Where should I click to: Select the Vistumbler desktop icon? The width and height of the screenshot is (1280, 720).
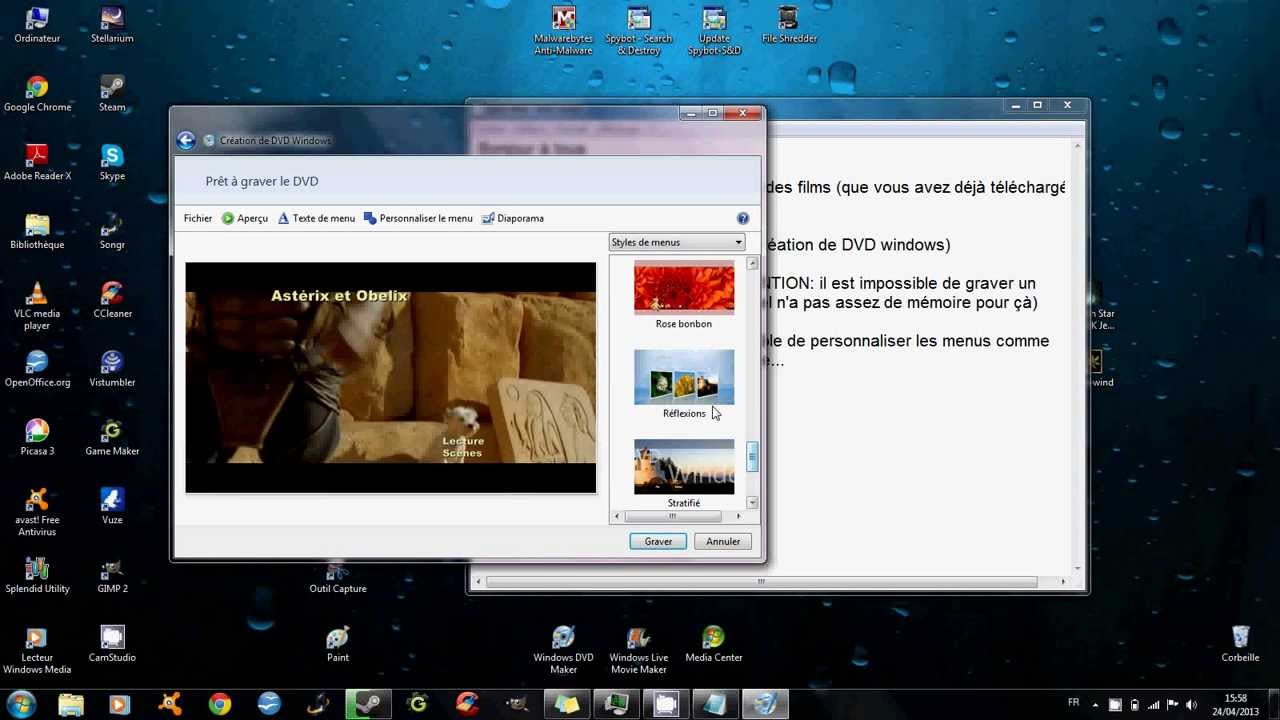pos(112,369)
